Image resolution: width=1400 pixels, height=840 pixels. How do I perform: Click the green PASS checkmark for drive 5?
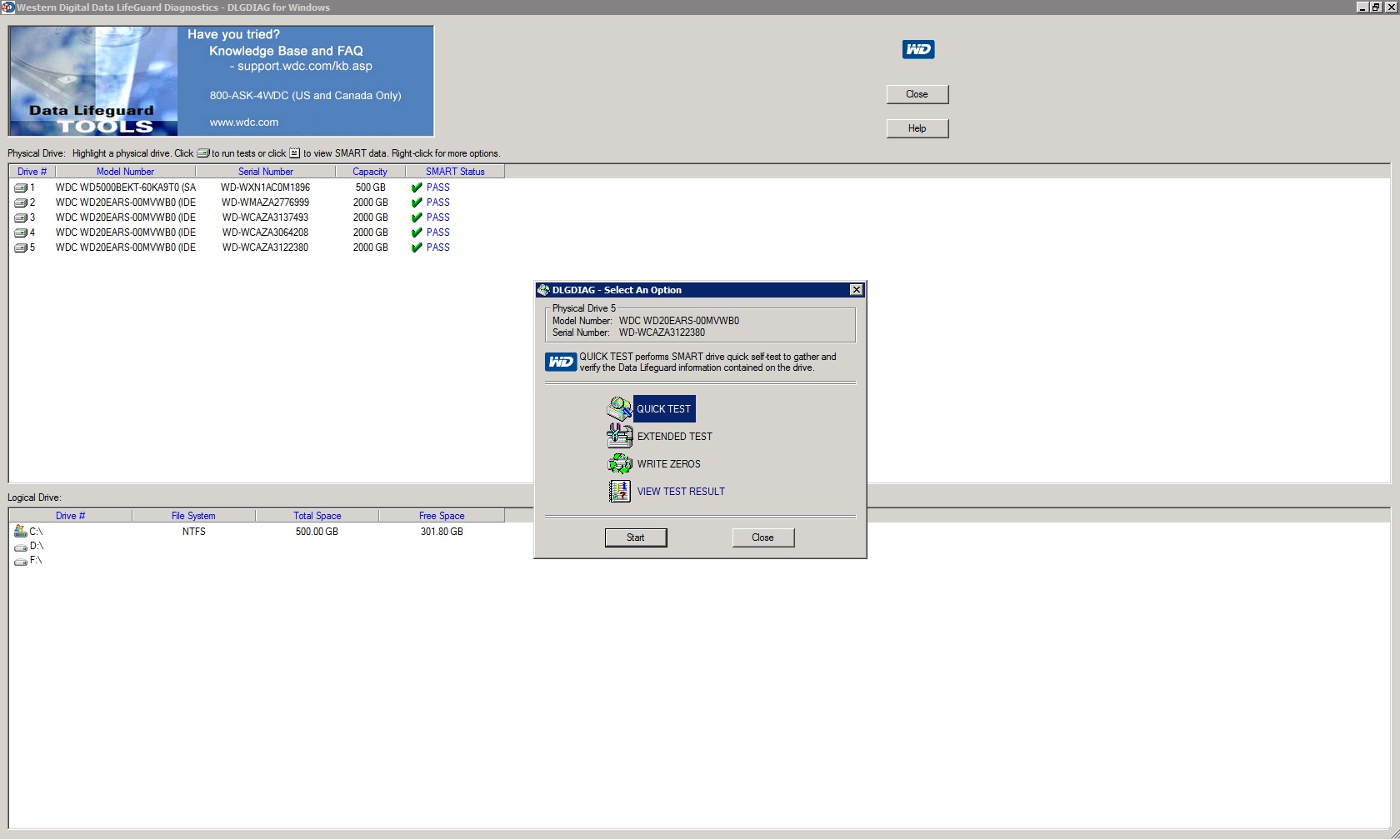pyautogui.click(x=417, y=247)
